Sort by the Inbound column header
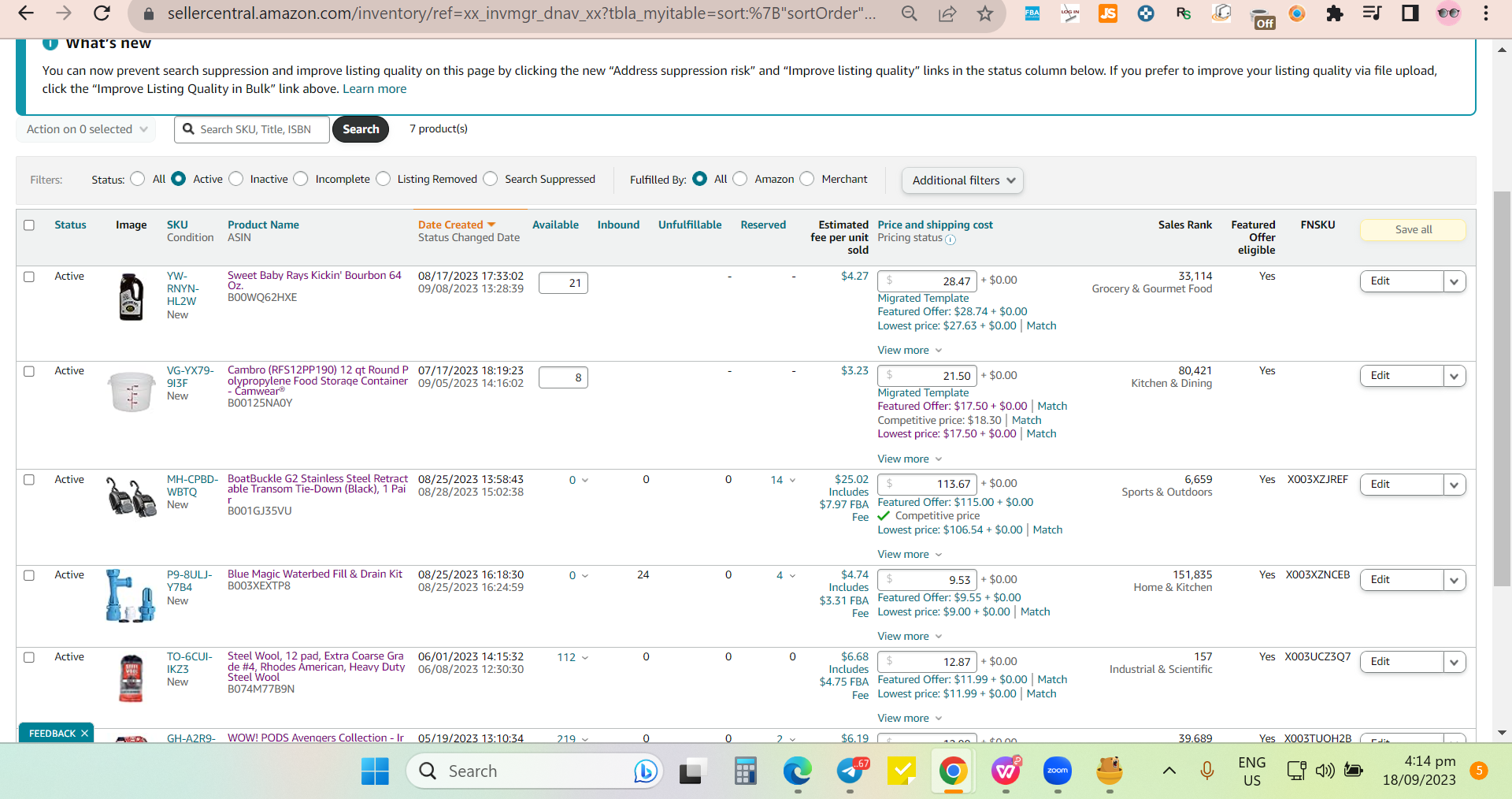The height and width of the screenshot is (799, 1512). coord(618,225)
